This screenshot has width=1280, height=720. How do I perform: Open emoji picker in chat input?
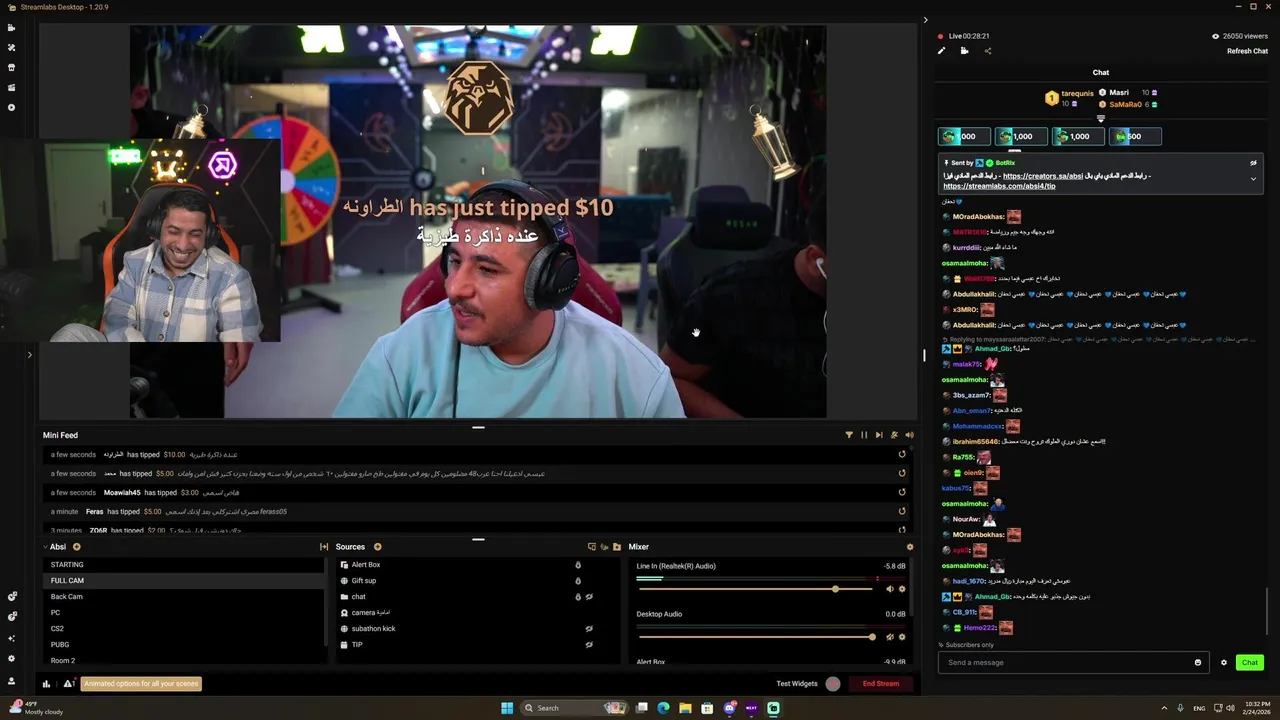point(1198,662)
